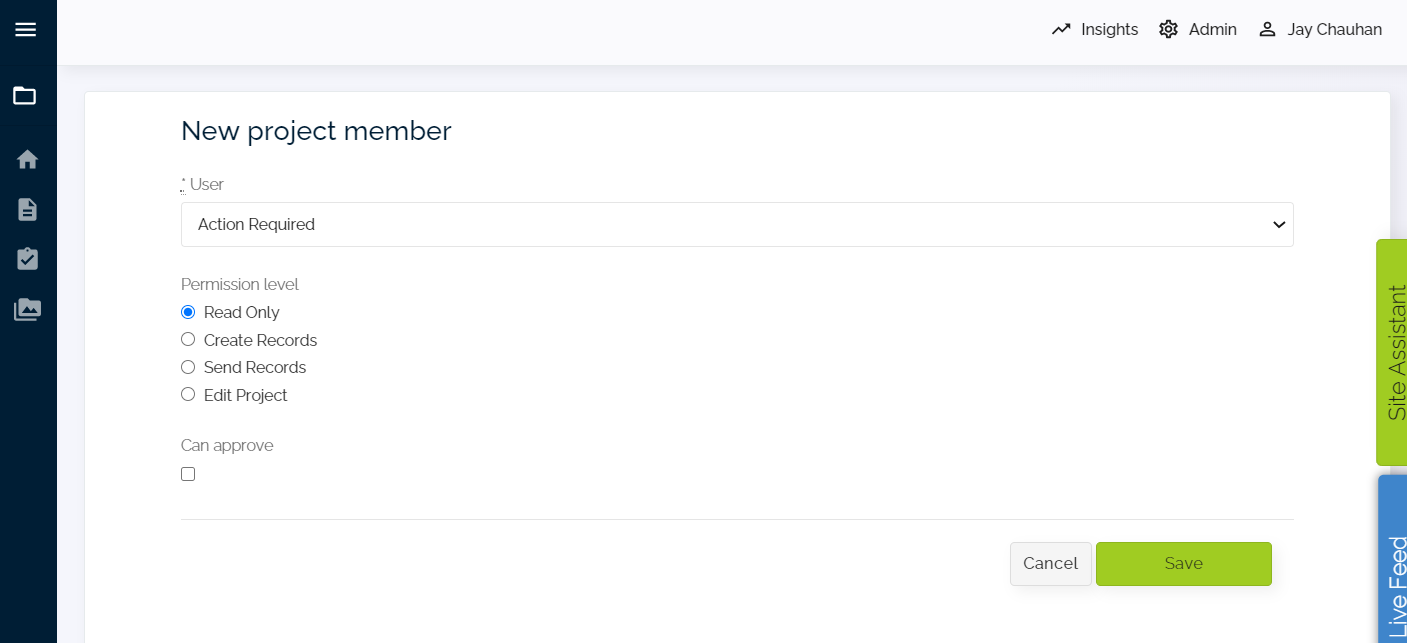Screen dimensions: 1407x643
Task: Open the Jay Chauhan user menu
Action: [x=1320, y=30]
